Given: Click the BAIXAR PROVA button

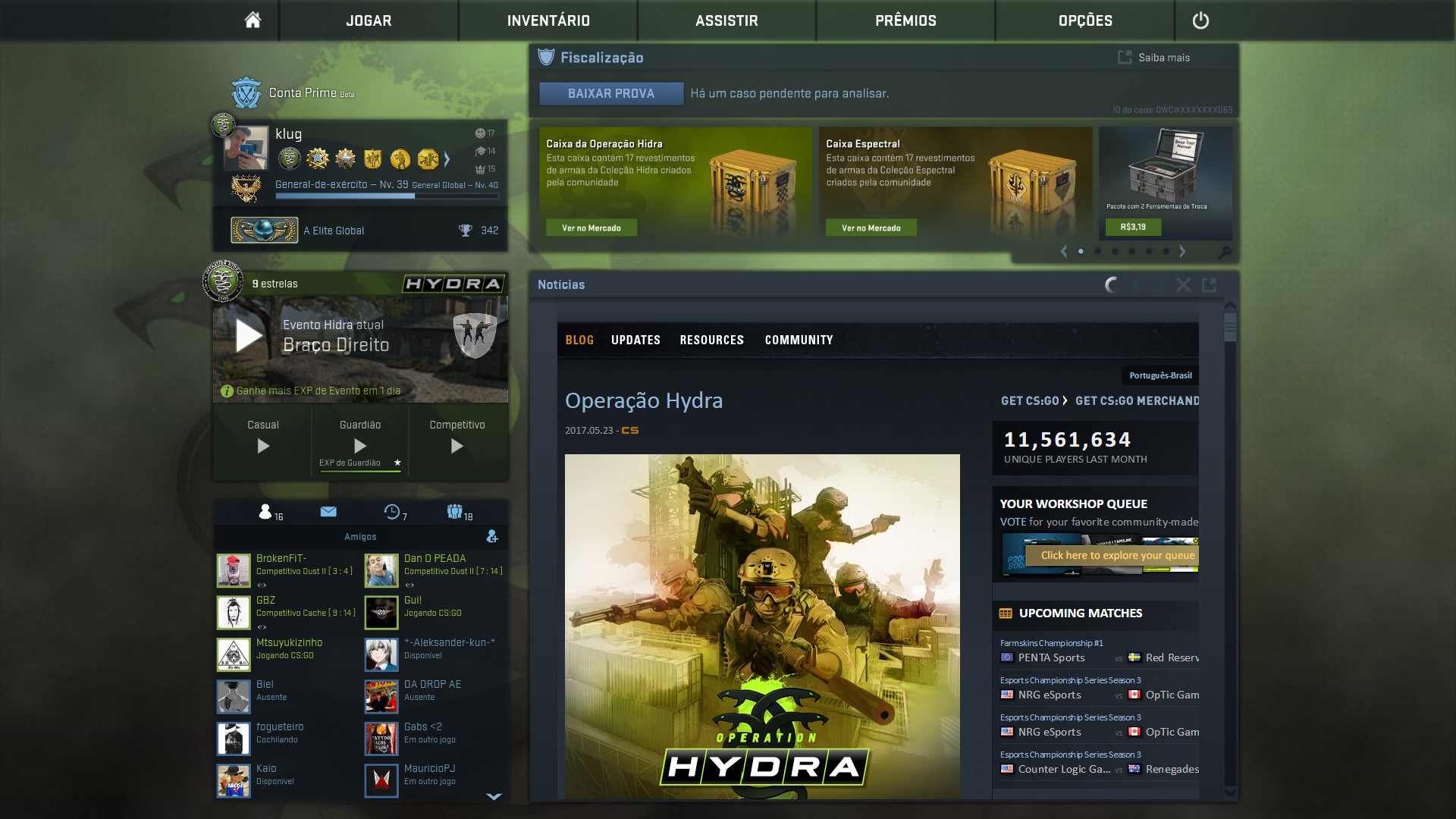Looking at the screenshot, I should (611, 93).
